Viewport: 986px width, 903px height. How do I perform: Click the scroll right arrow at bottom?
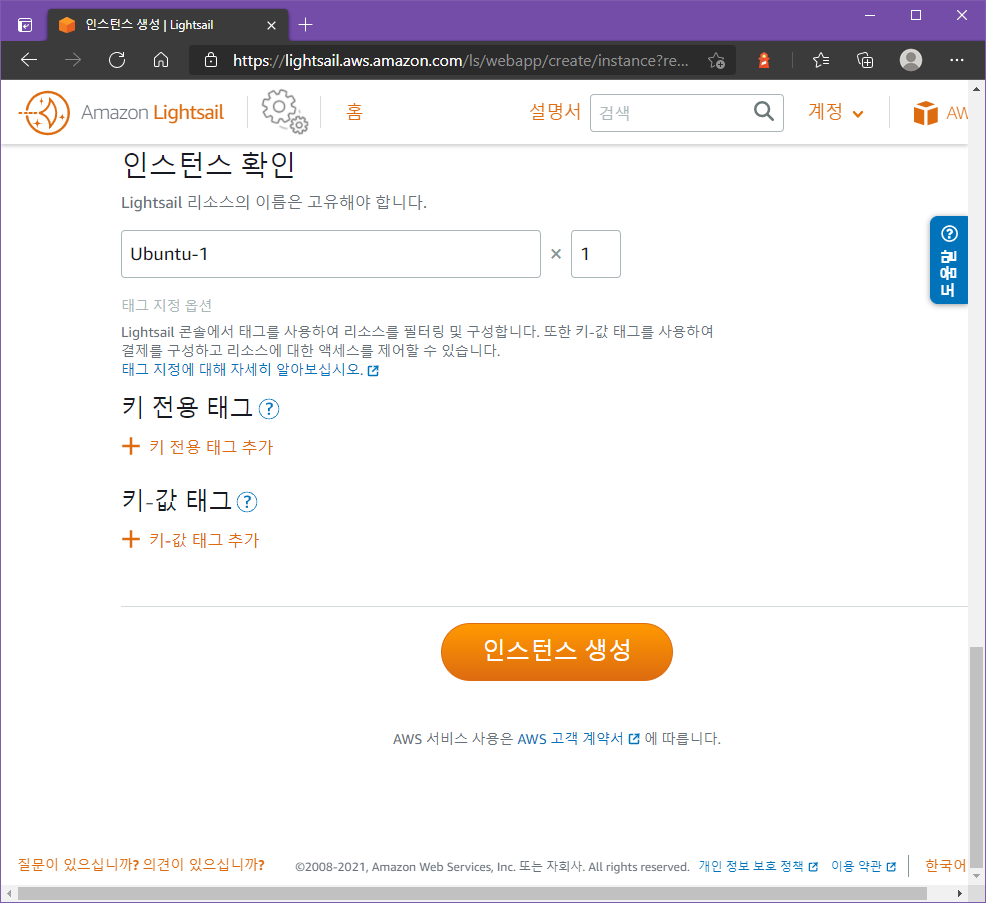(960, 894)
